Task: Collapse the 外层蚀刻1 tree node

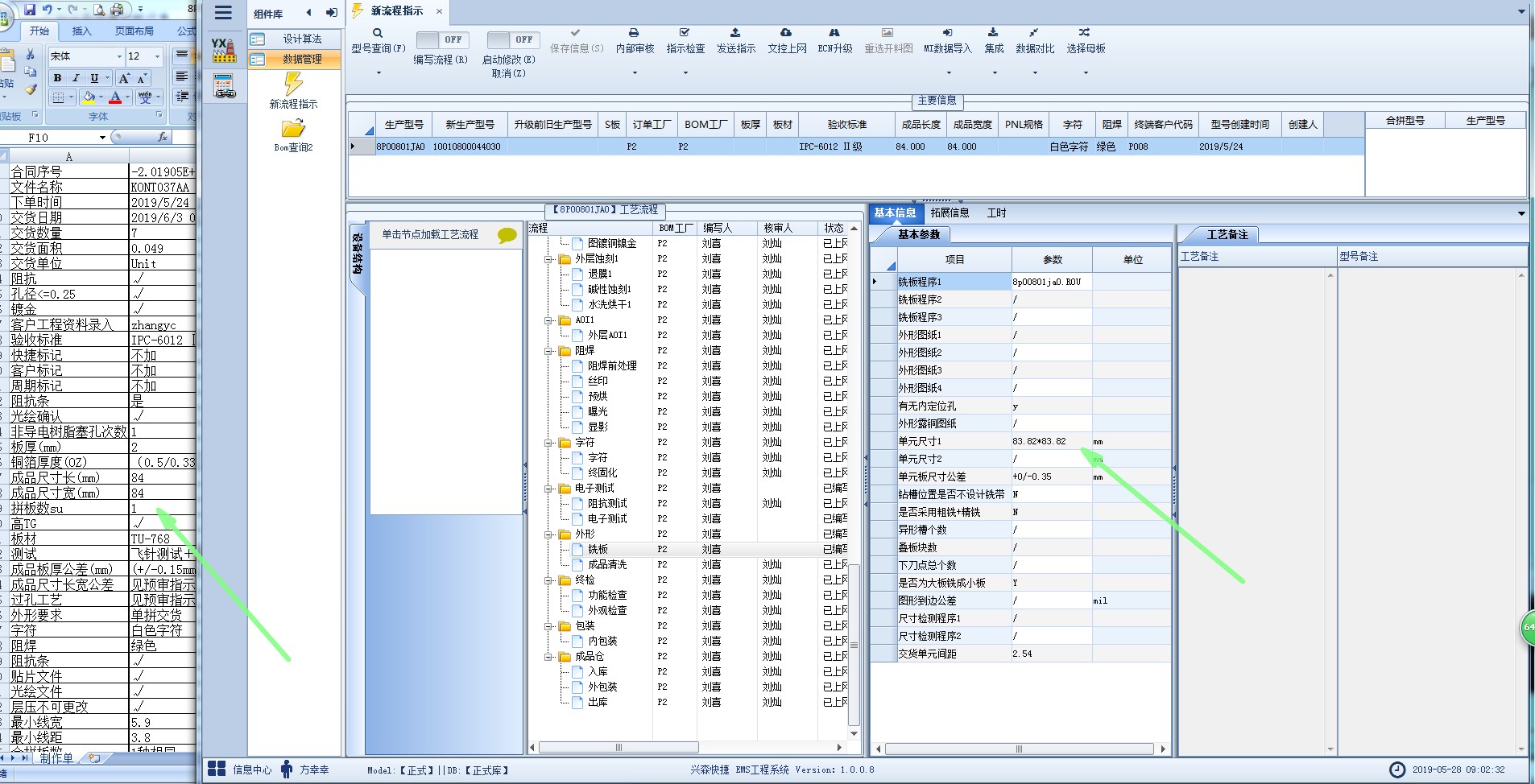Action: (548, 259)
